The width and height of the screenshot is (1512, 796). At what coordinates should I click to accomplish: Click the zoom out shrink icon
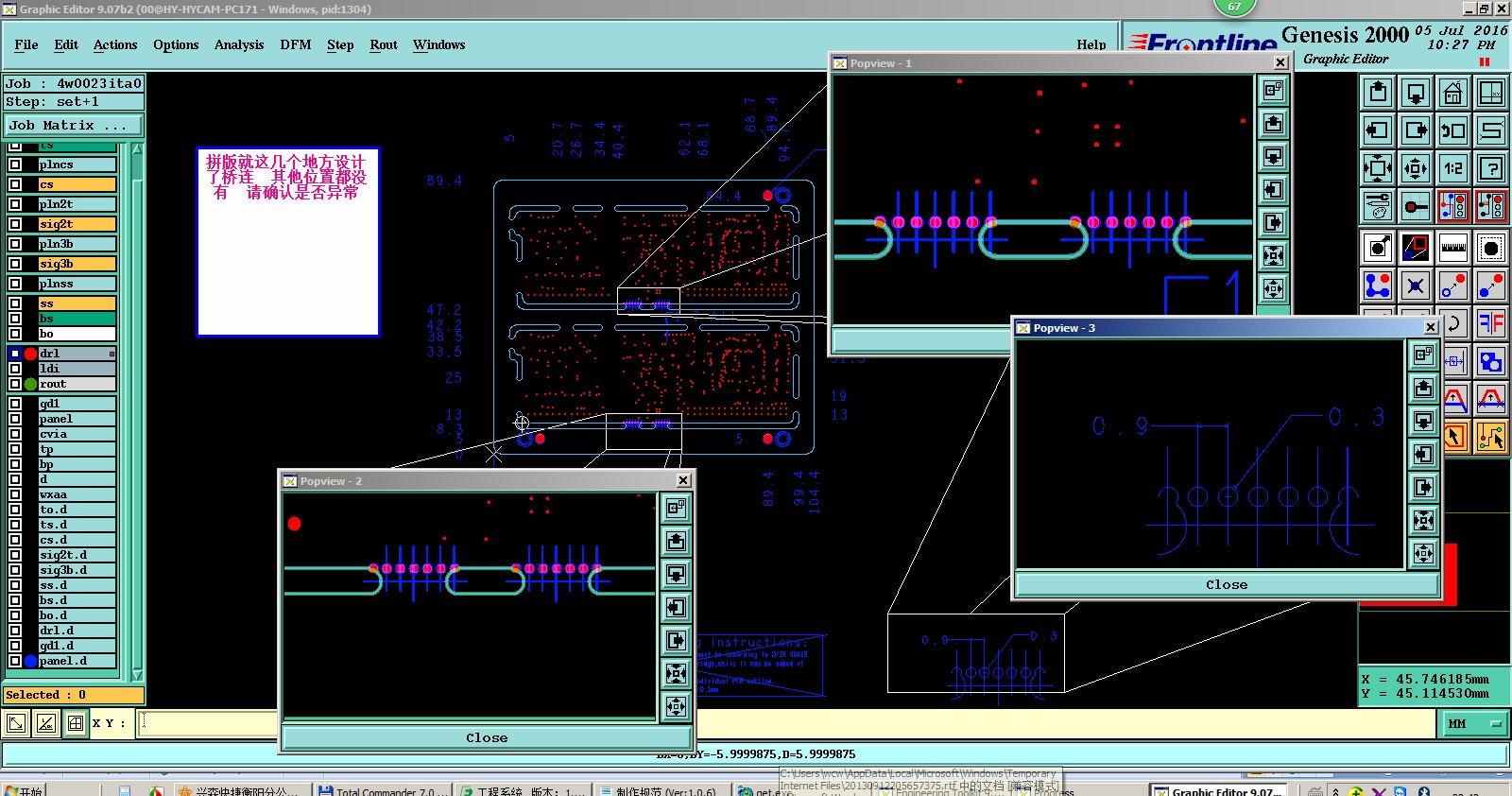point(1416,168)
